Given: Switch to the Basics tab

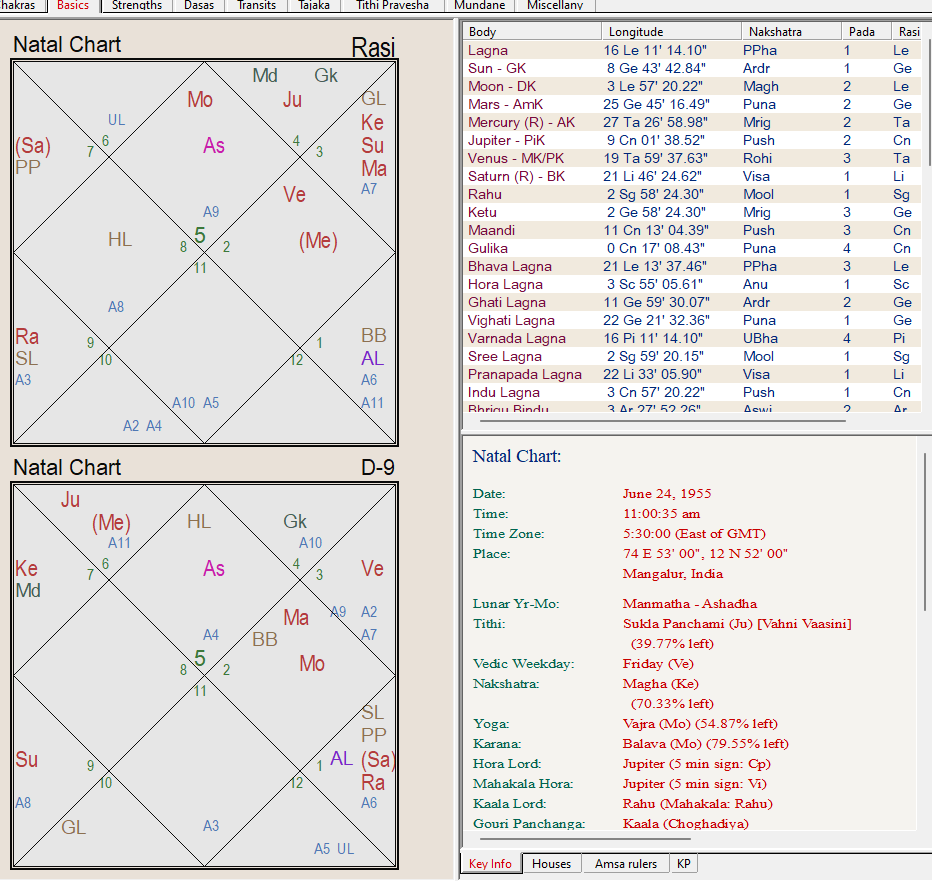Looking at the screenshot, I should click(74, 5).
